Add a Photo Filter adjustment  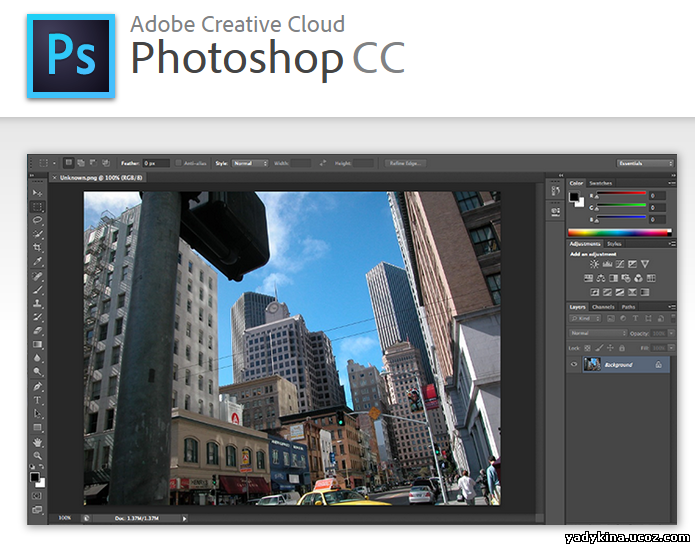point(626,278)
